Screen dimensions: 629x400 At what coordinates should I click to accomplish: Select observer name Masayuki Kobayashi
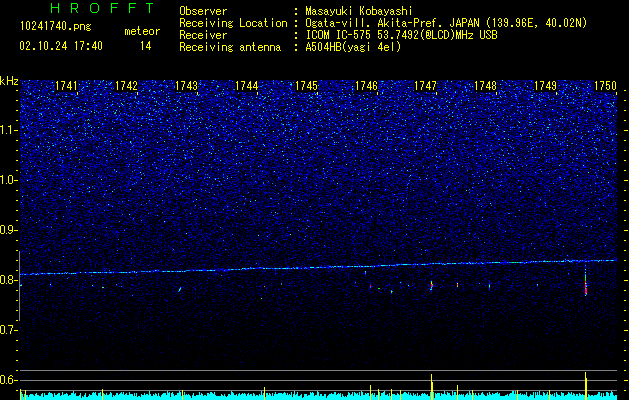[x=358, y=11]
